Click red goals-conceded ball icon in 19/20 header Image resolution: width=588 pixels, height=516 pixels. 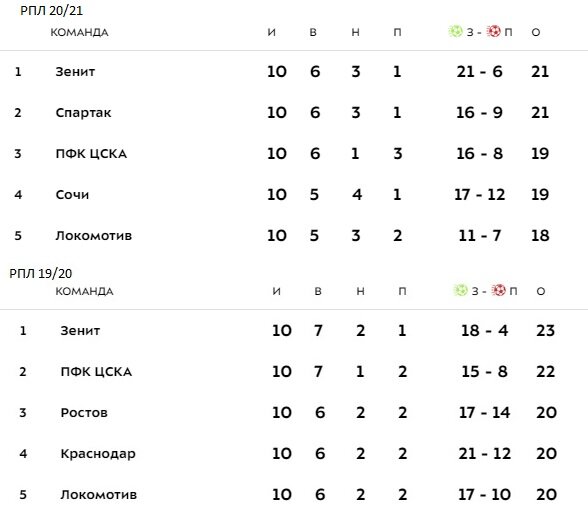498,290
